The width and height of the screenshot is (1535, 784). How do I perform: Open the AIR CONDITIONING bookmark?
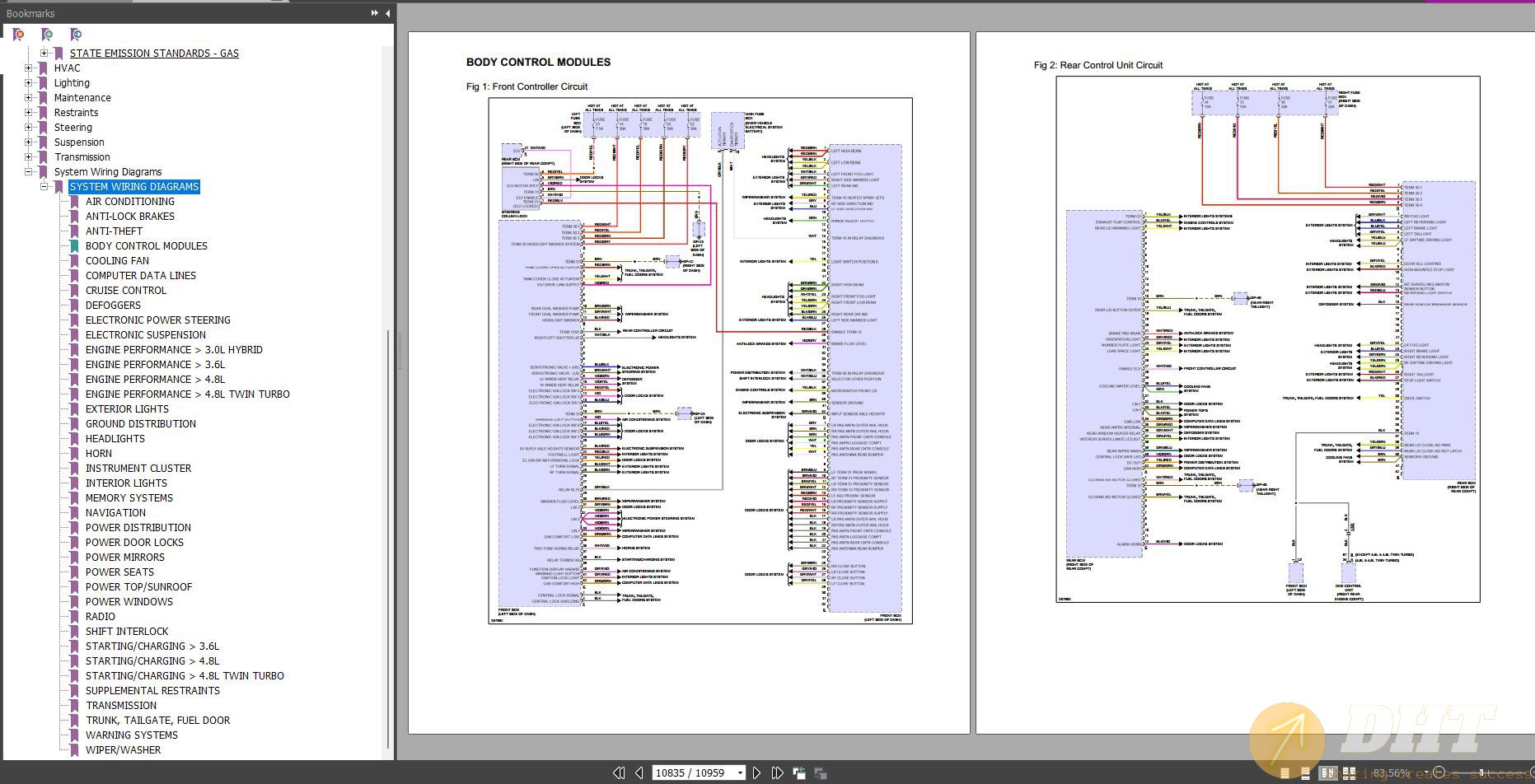point(130,202)
